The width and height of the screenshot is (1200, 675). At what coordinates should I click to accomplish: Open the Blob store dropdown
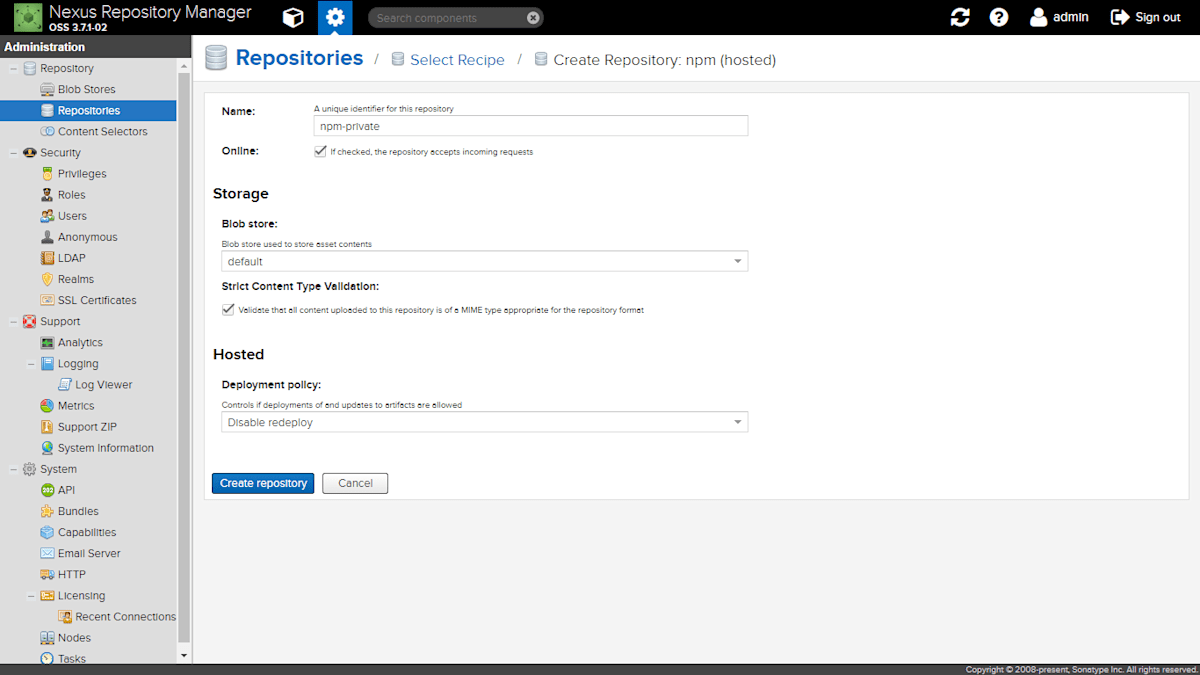[x=738, y=261]
